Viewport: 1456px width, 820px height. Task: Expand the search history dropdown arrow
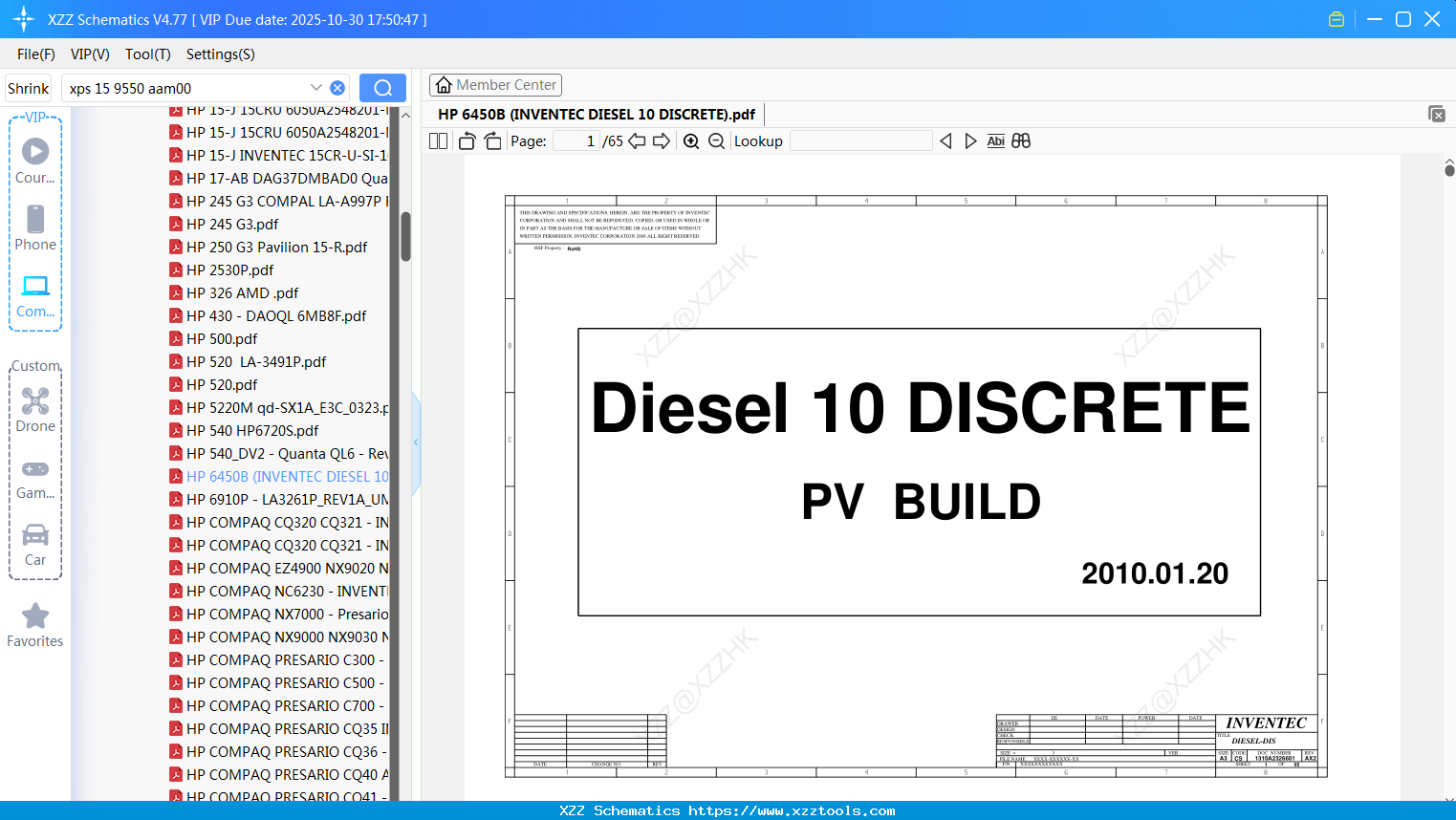click(316, 88)
